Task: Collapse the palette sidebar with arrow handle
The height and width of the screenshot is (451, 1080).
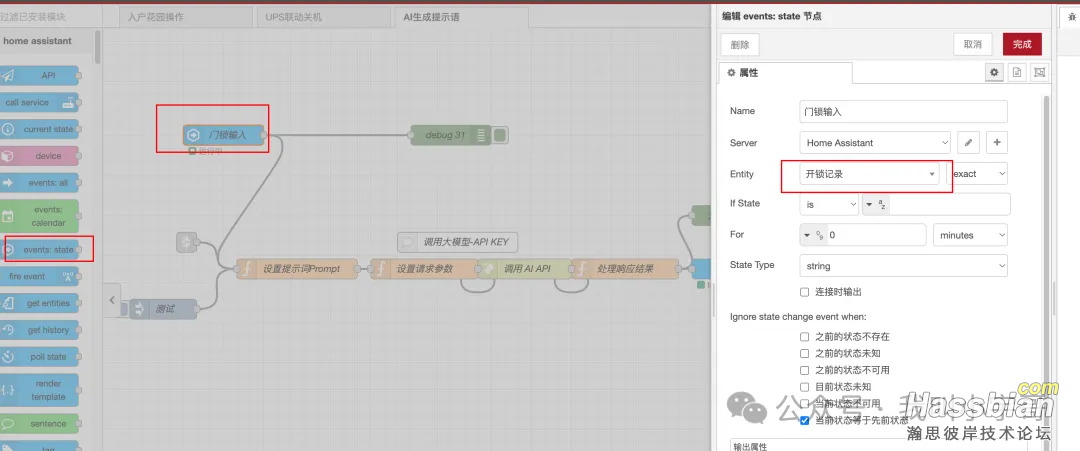Action: [113, 299]
